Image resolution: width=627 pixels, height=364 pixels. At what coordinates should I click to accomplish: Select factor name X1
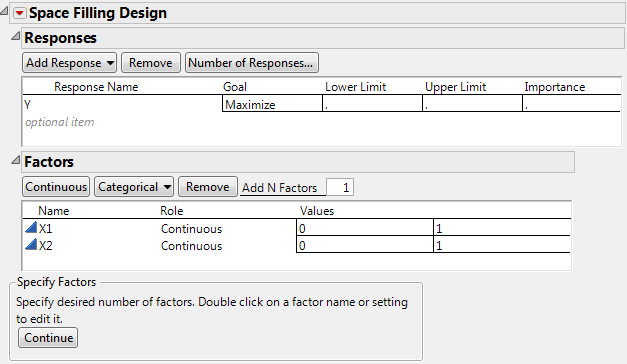pos(46,229)
